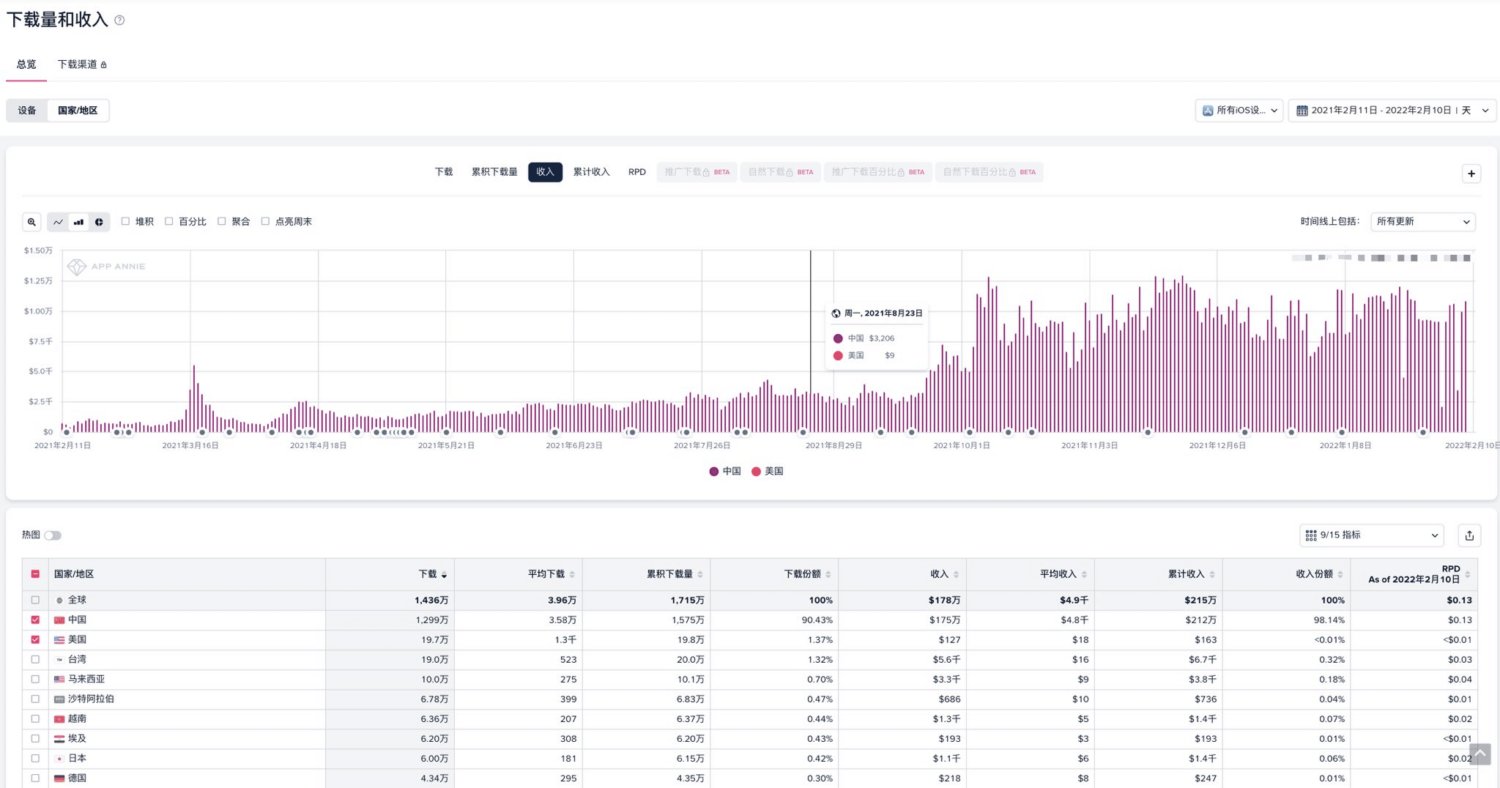This screenshot has height=788, width=1500.
Task: Switch chart to line graph view
Action: (x=58, y=222)
